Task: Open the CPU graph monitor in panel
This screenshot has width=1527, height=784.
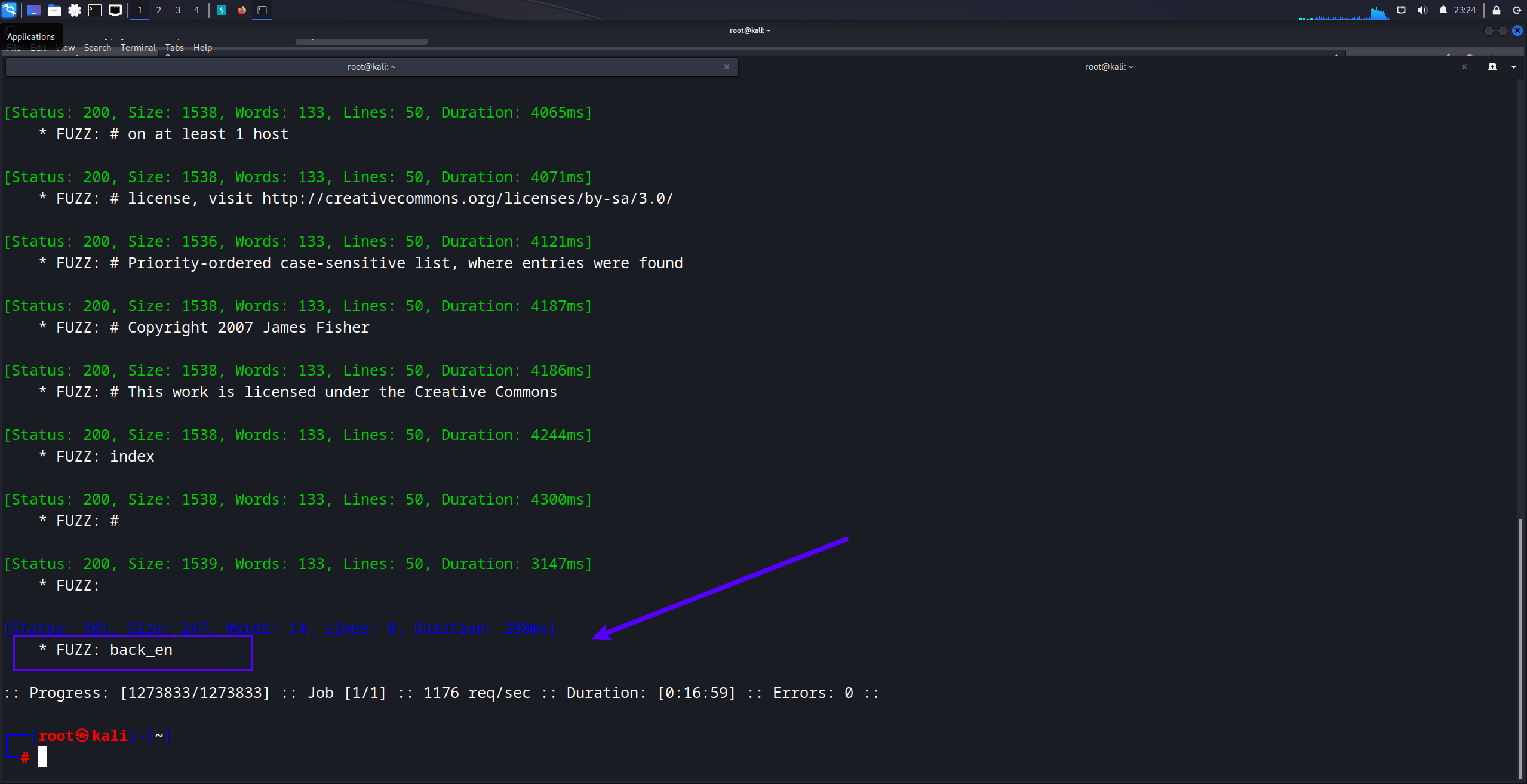Action: point(1344,13)
